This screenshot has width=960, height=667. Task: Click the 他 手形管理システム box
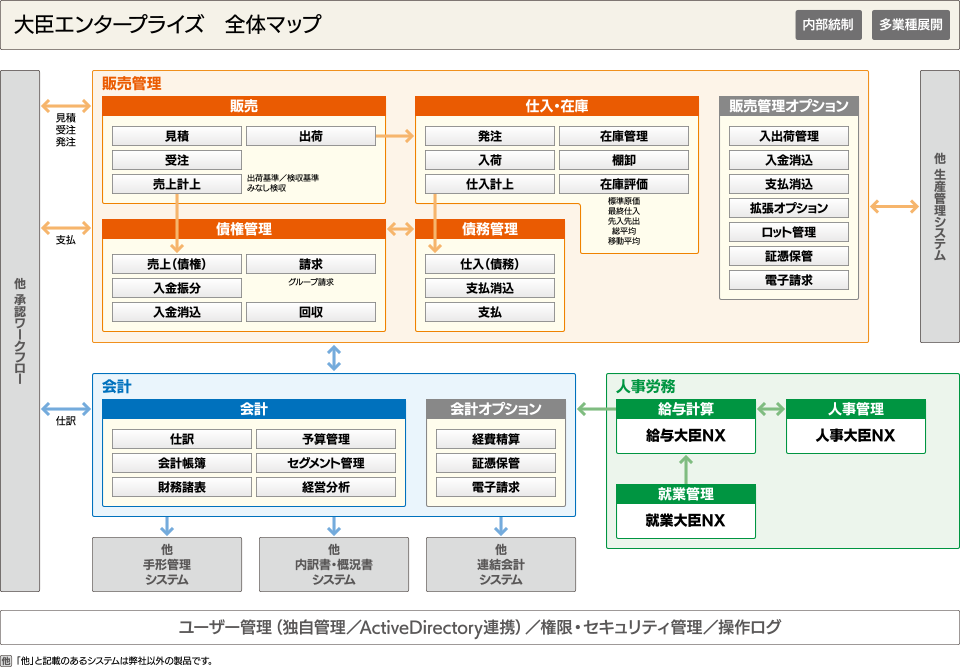point(167,564)
